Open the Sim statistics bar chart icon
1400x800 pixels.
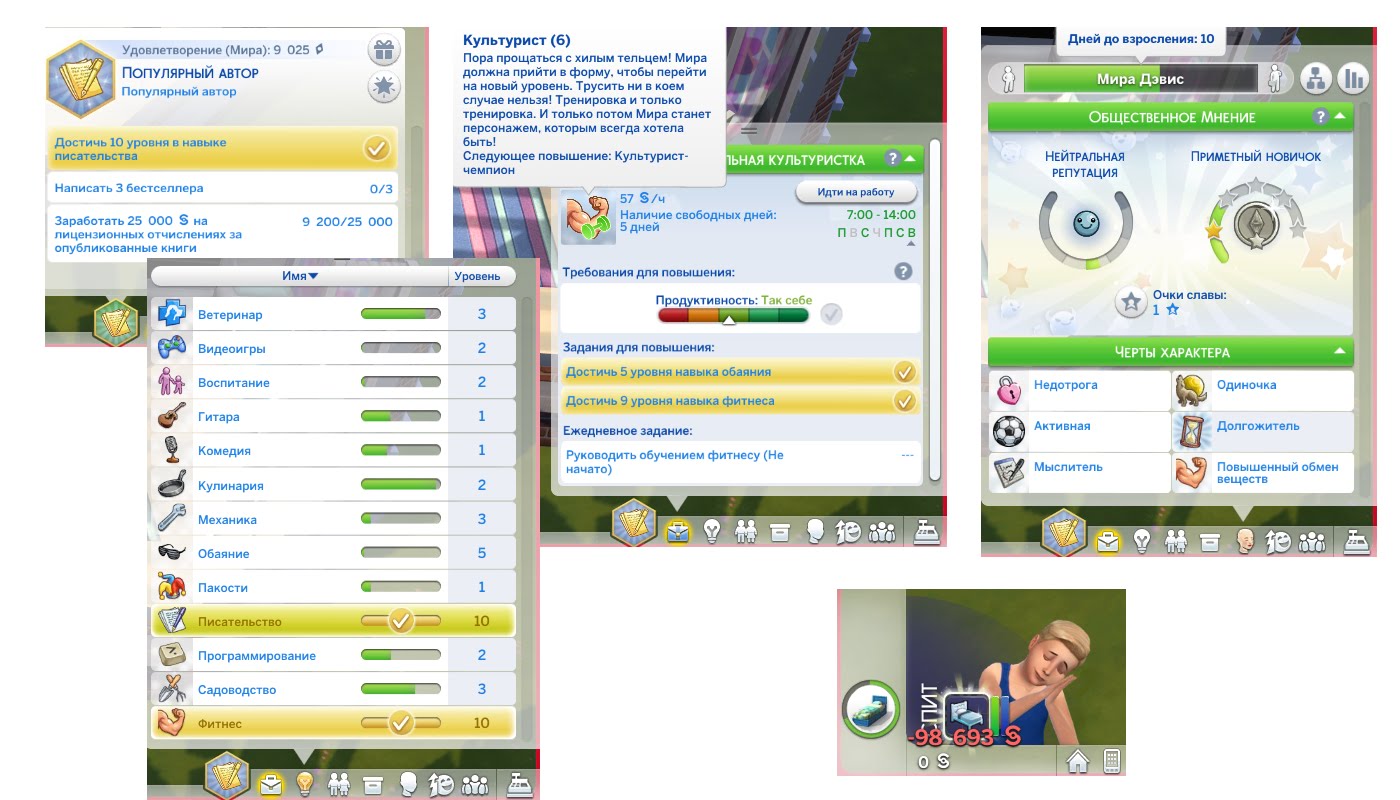tap(1353, 78)
